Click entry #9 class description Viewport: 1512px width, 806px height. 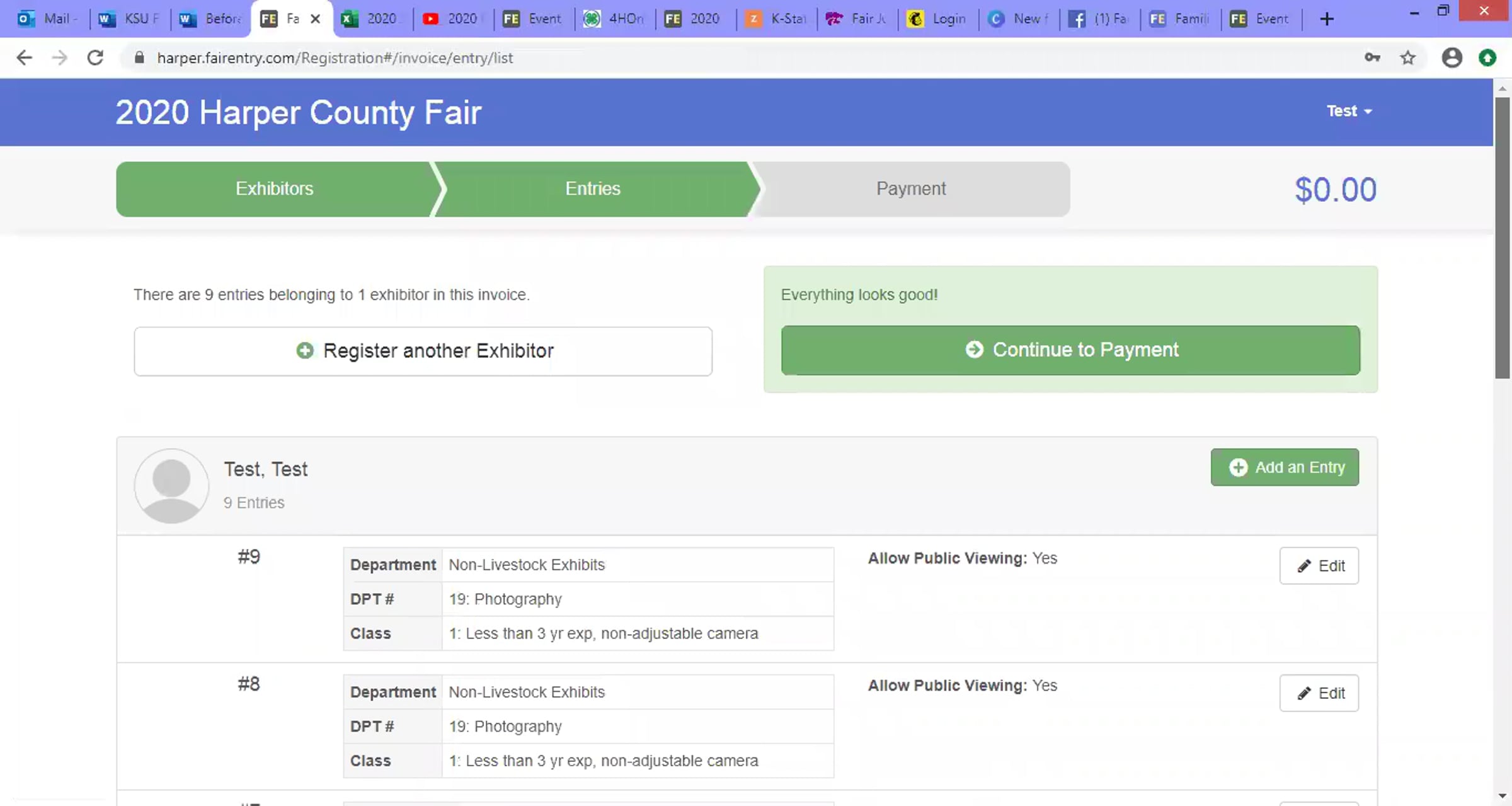[604, 633]
